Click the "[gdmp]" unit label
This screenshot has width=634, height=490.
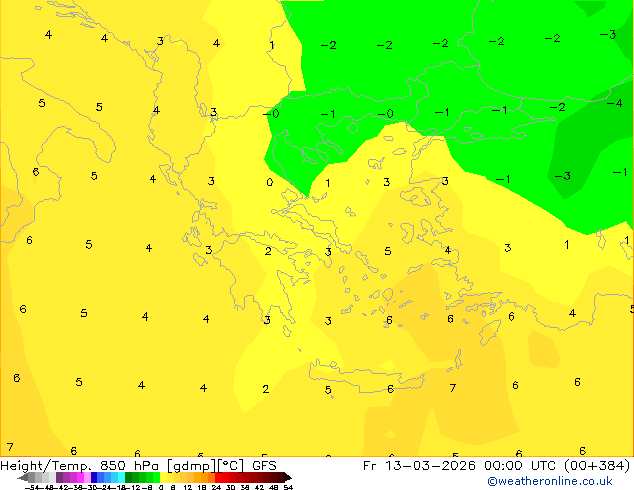pyautogui.click(x=191, y=466)
